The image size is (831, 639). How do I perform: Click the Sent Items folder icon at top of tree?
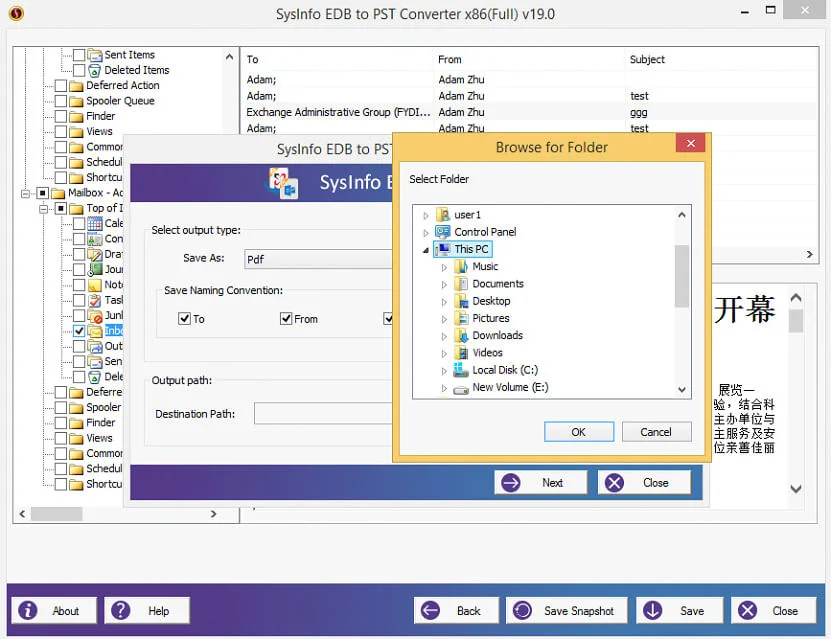click(95, 55)
